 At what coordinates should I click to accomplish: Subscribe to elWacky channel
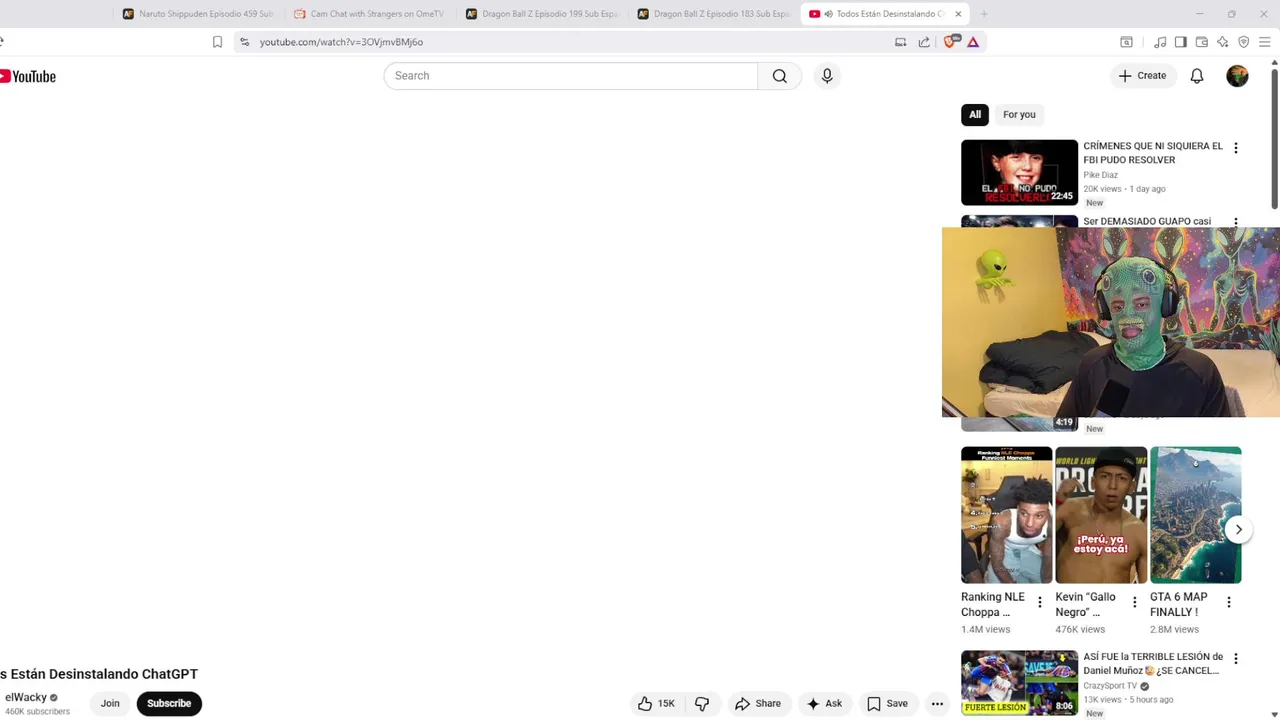(x=169, y=704)
